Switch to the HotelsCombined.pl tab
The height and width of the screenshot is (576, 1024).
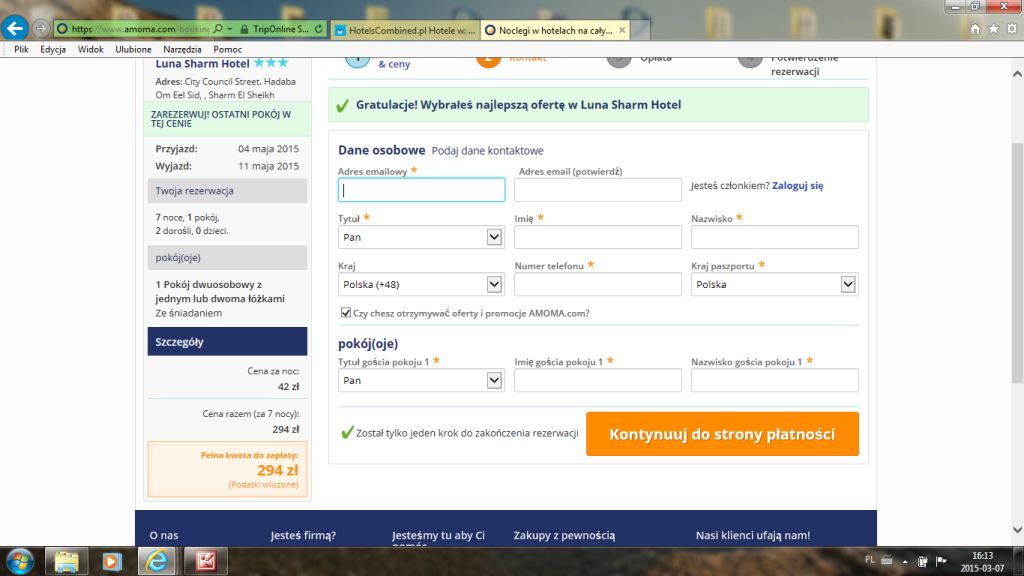pyautogui.click(x=405, y=30)
